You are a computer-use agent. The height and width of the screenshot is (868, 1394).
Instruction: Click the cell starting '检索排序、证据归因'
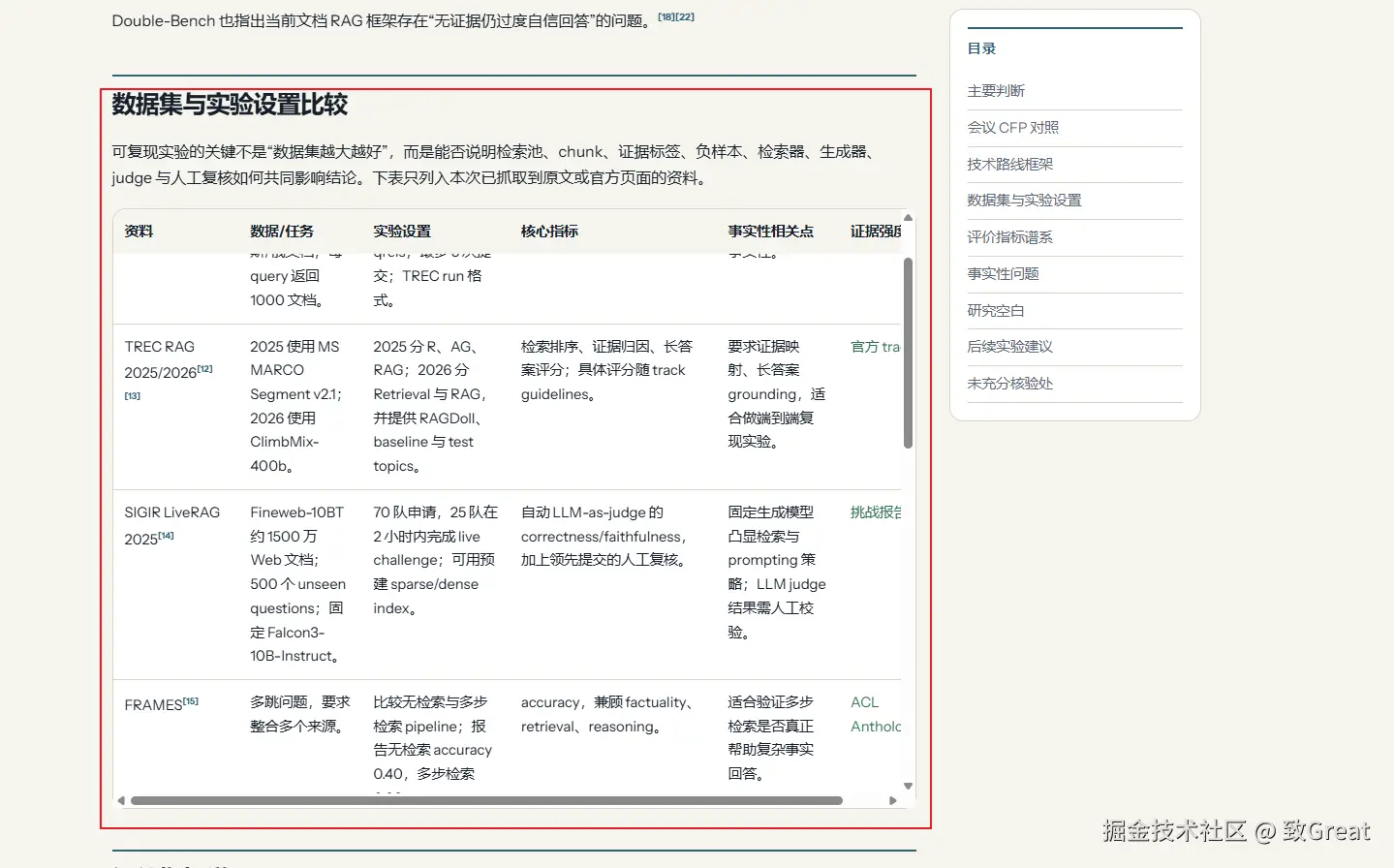click(612, 407)
